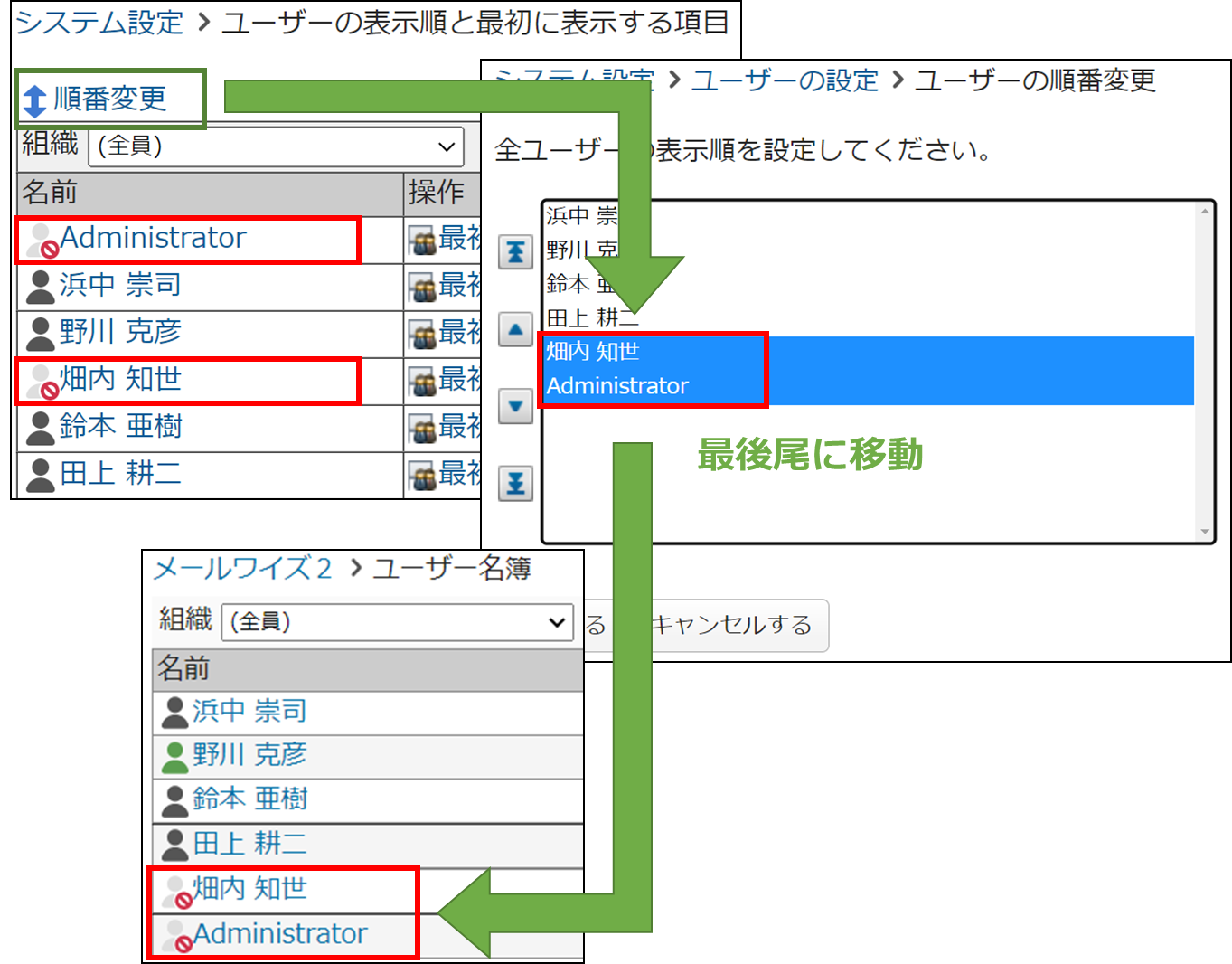Go to ユーザーの設定 breadcrumb link
The height and width of the screenshot is (964, 1232).
click(785, 80)
